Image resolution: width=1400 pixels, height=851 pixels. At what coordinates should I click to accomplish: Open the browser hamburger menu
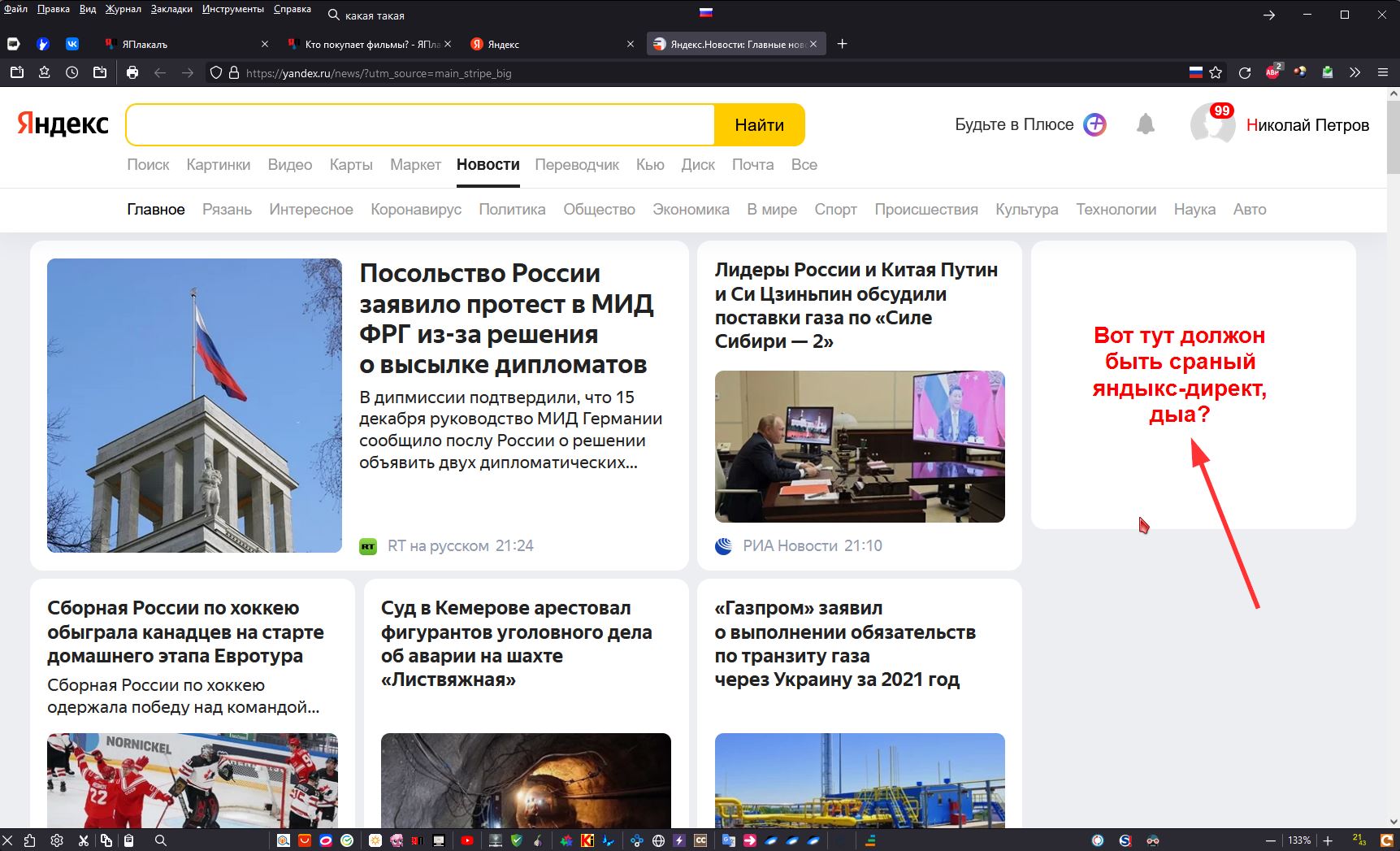tap(1382, 72)
